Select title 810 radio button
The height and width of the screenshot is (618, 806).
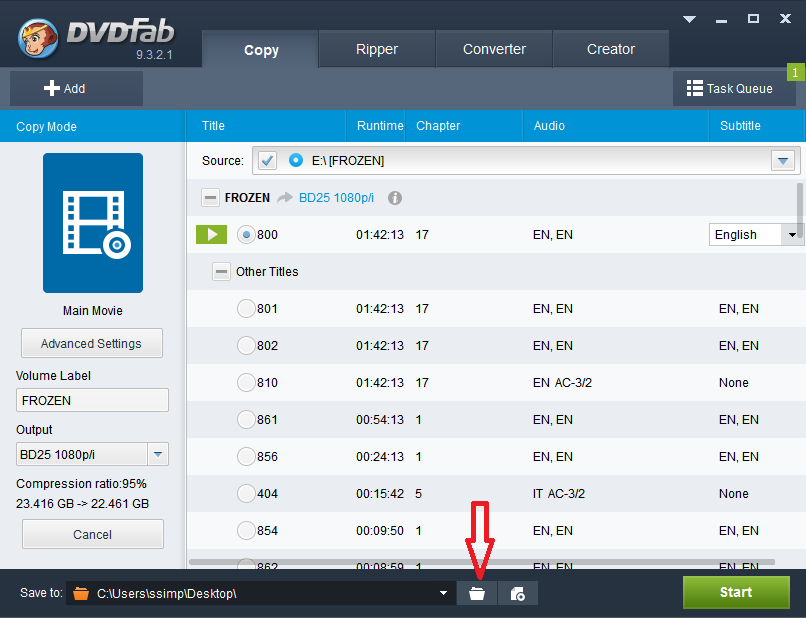coord(246,383)
